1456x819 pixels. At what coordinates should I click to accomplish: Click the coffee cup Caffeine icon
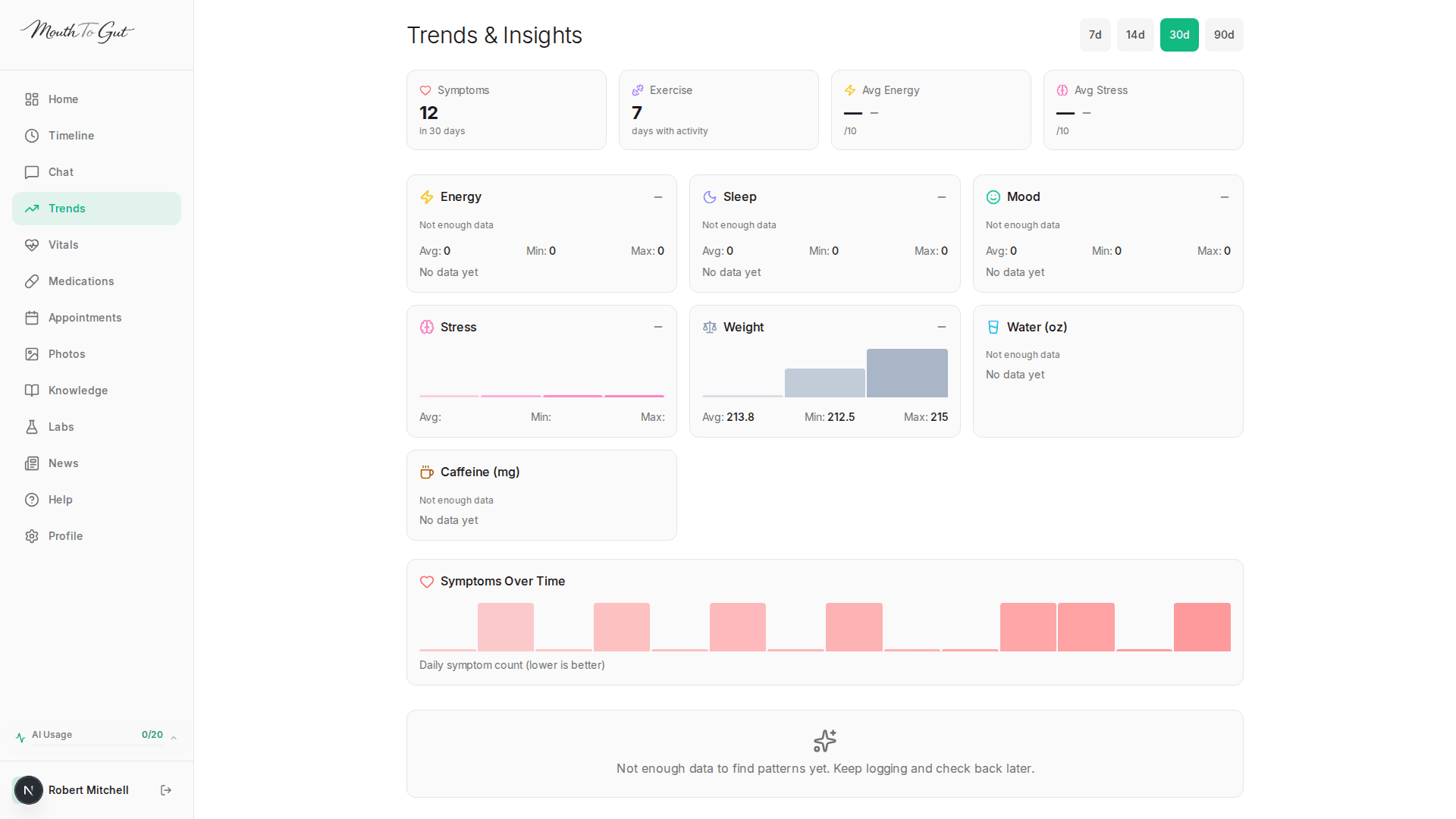click(x=426, y=472)
